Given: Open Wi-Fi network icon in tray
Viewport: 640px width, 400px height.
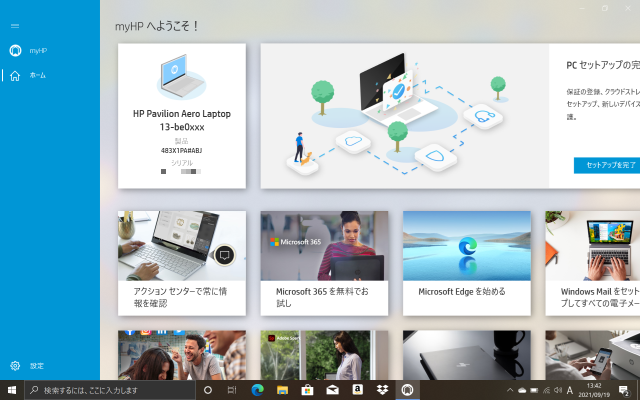Looking at the screenshot, I should (x=546, y=390).
